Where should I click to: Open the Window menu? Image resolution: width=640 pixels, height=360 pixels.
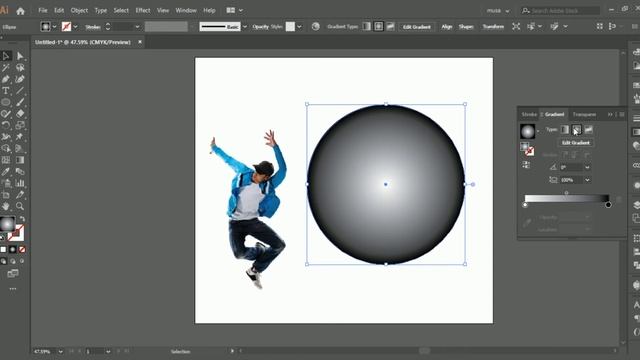(x=186, y=10)
